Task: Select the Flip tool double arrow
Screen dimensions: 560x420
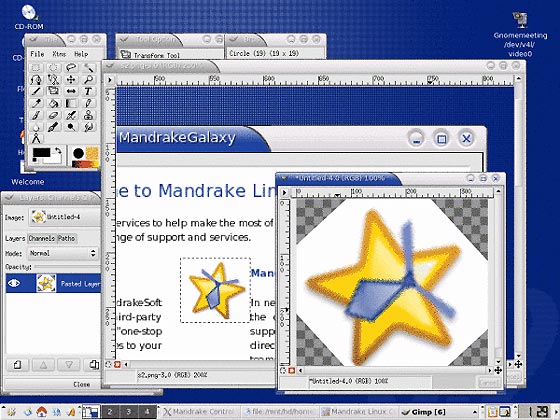Action: click(71, 91)
